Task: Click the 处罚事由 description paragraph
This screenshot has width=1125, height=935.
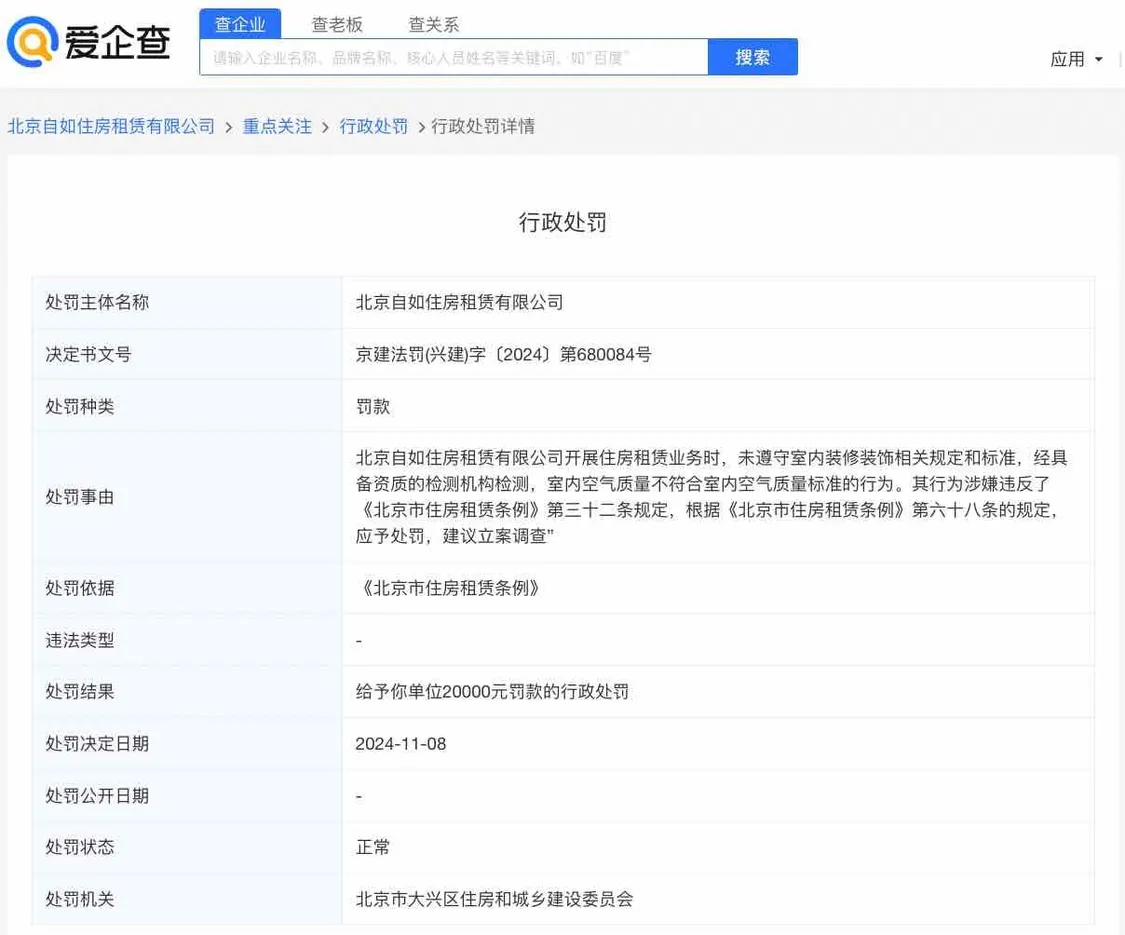Action: [712, 497]
